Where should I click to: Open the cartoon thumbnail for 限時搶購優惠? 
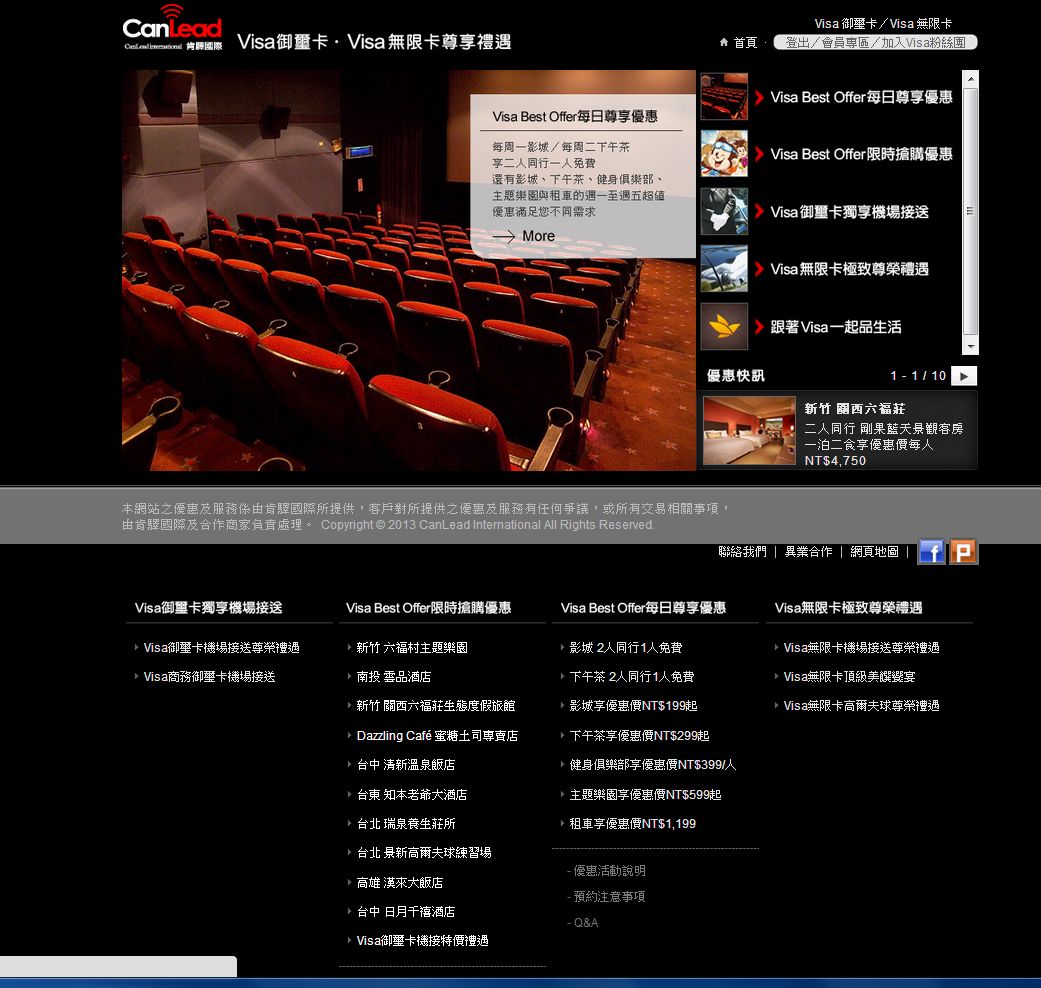[x=724, y=154]
